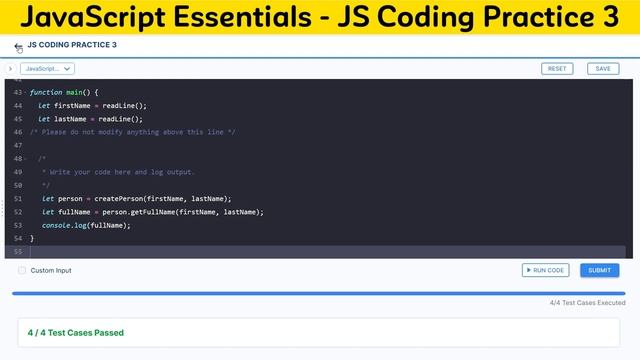Image resolution: width=640 pixels, height=360 pixels.
Task: Select the 'let fullName = person.getFullName' code line
Action: coord(153,212)
